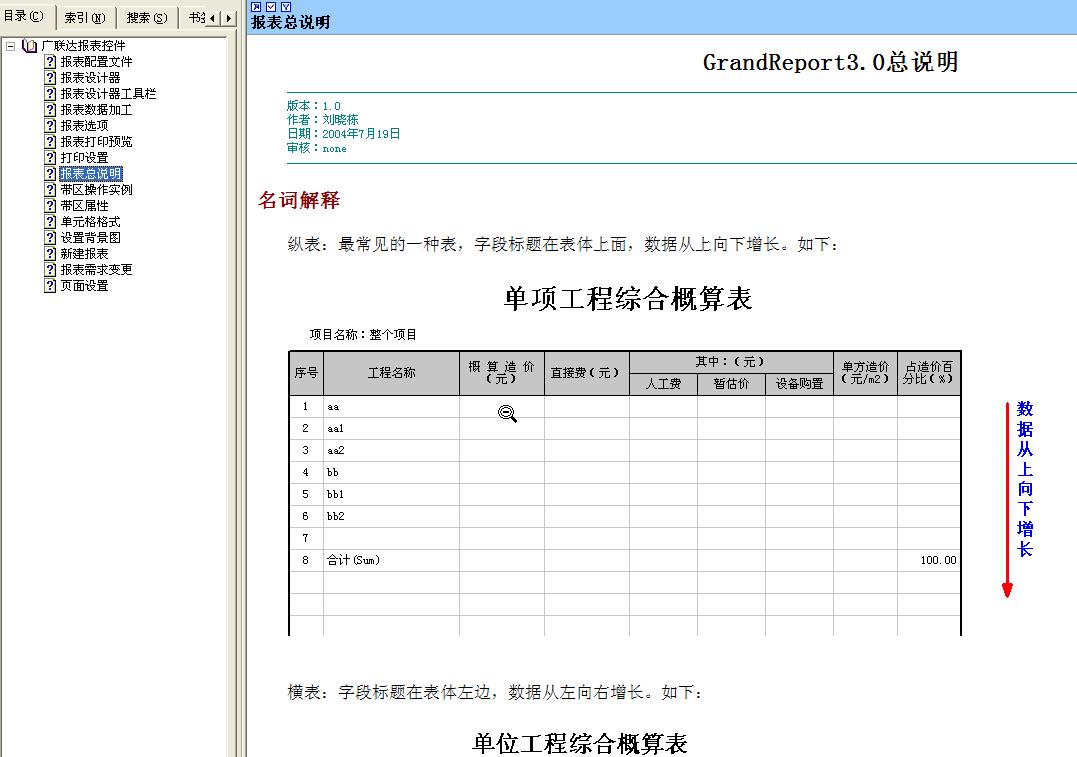Click the blue Y icon above the header

coord(286,7)
